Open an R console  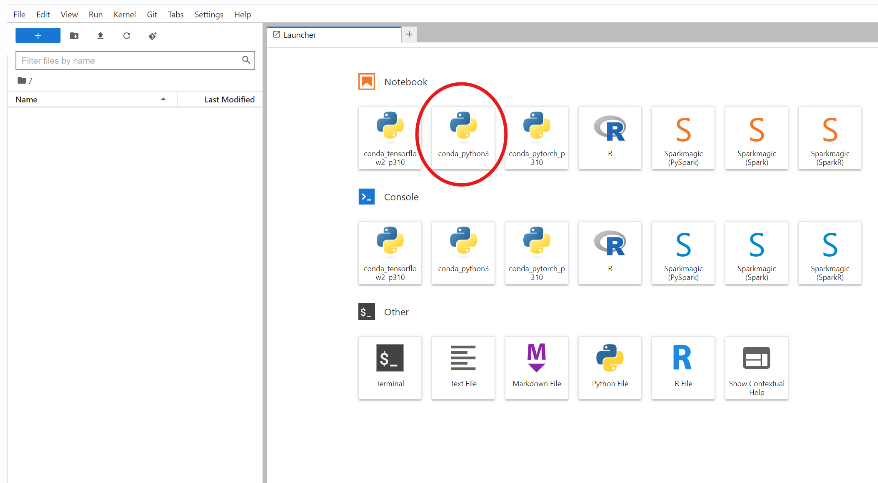pyautogui.click(x=610, y=253)
